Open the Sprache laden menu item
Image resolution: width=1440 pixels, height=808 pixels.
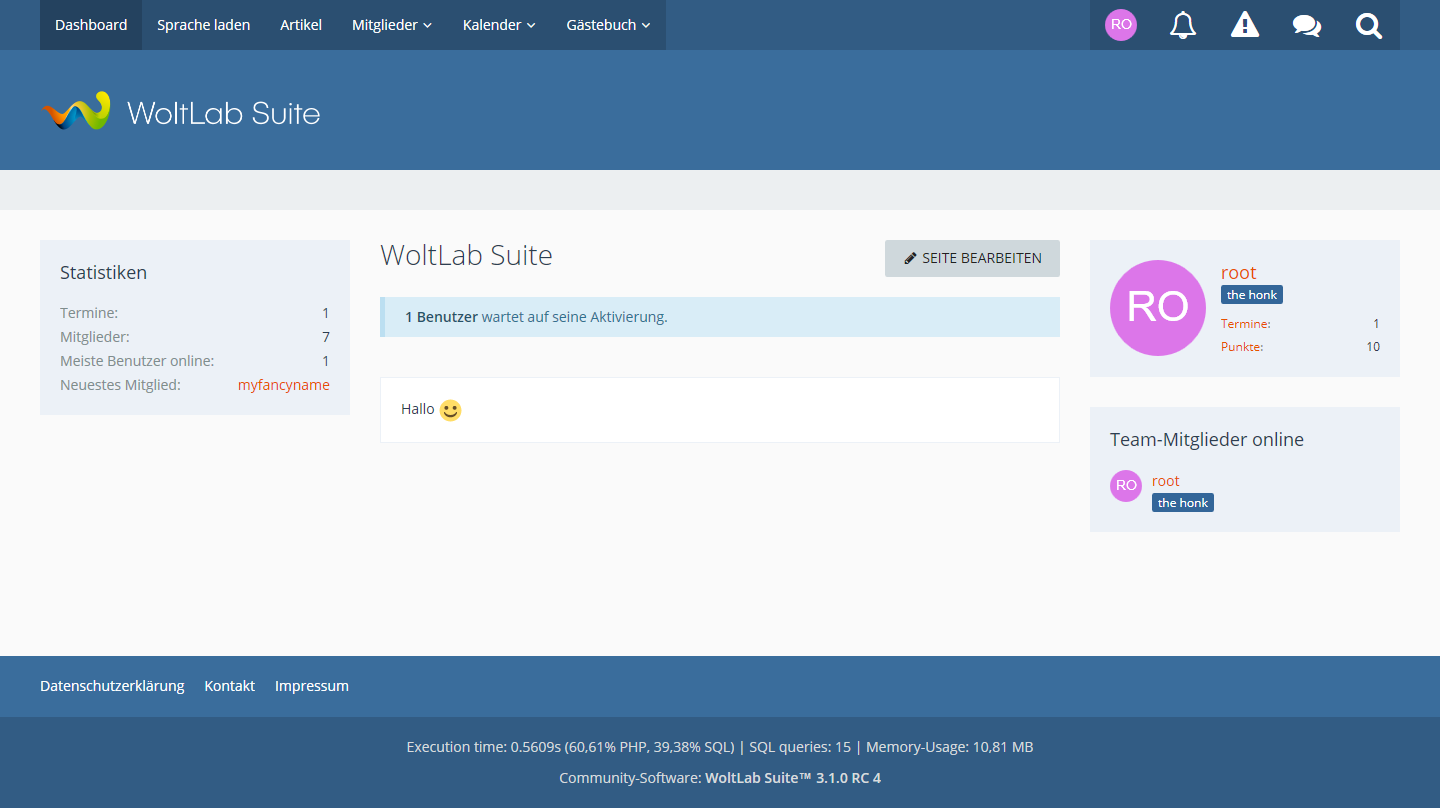(204, 25)
